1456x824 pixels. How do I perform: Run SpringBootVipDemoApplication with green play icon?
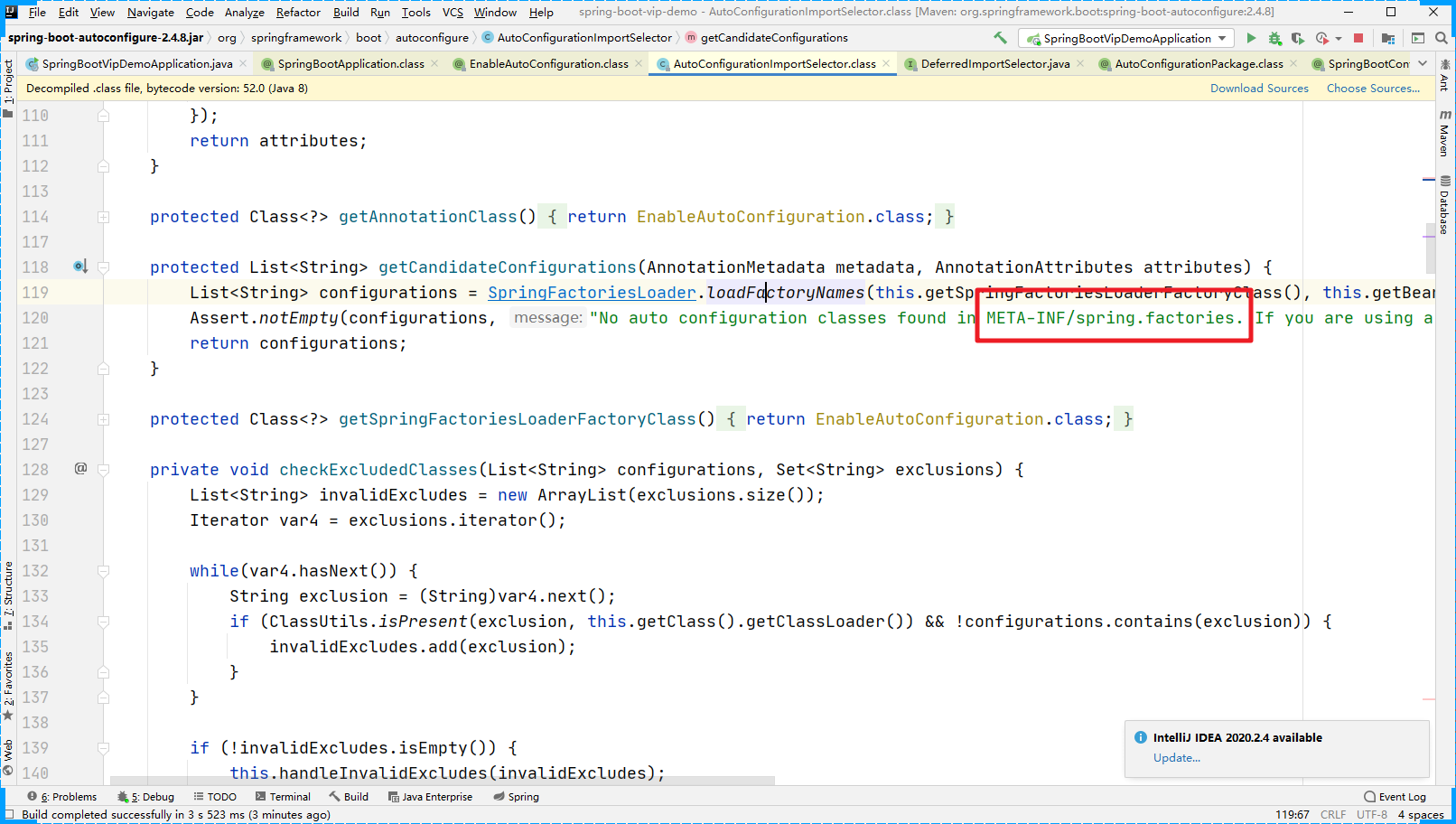[x=1251, y=38]
